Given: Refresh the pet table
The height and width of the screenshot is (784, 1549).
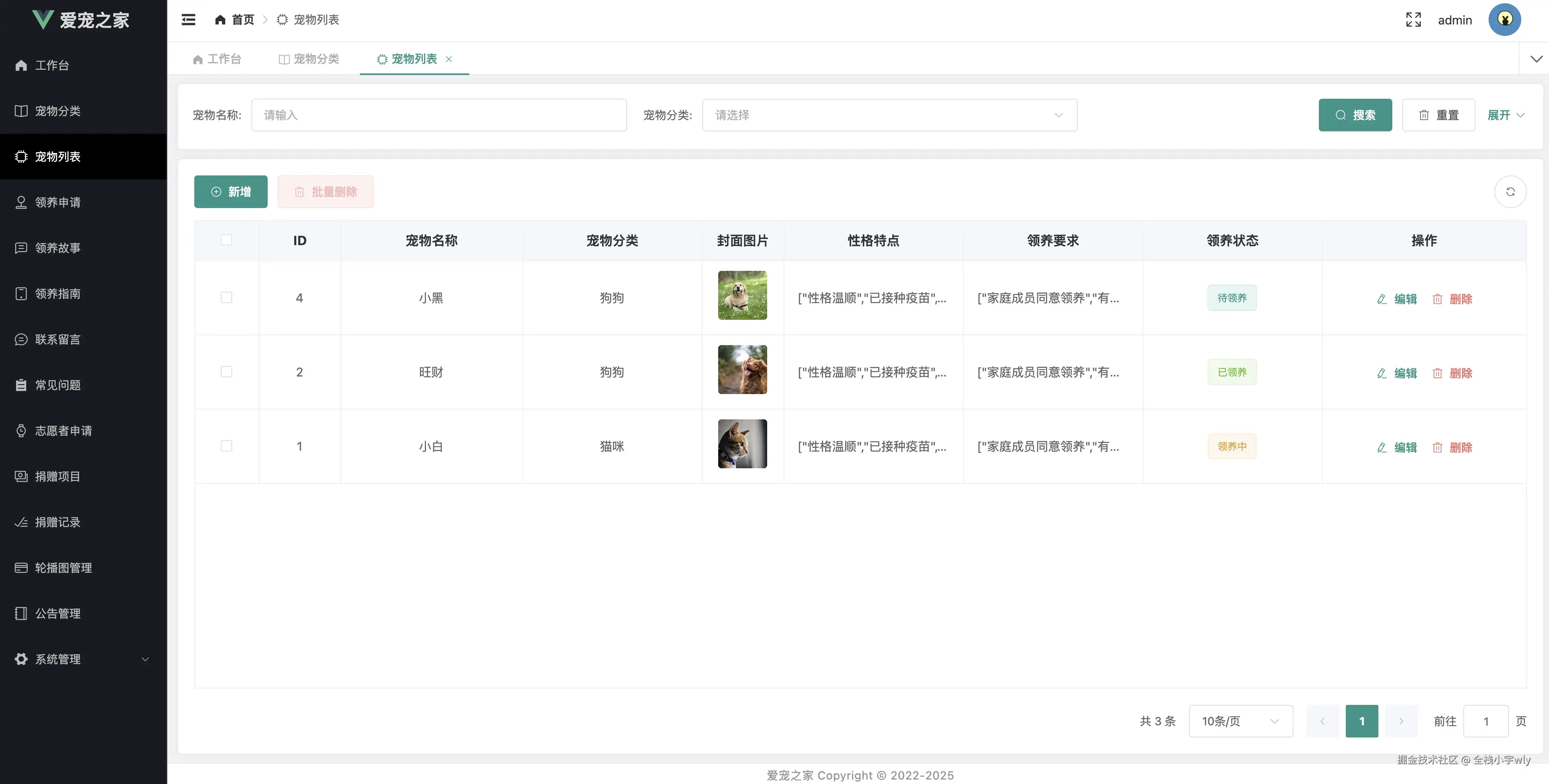Looking at the screenshot, I should click(x=1510, y=192).
